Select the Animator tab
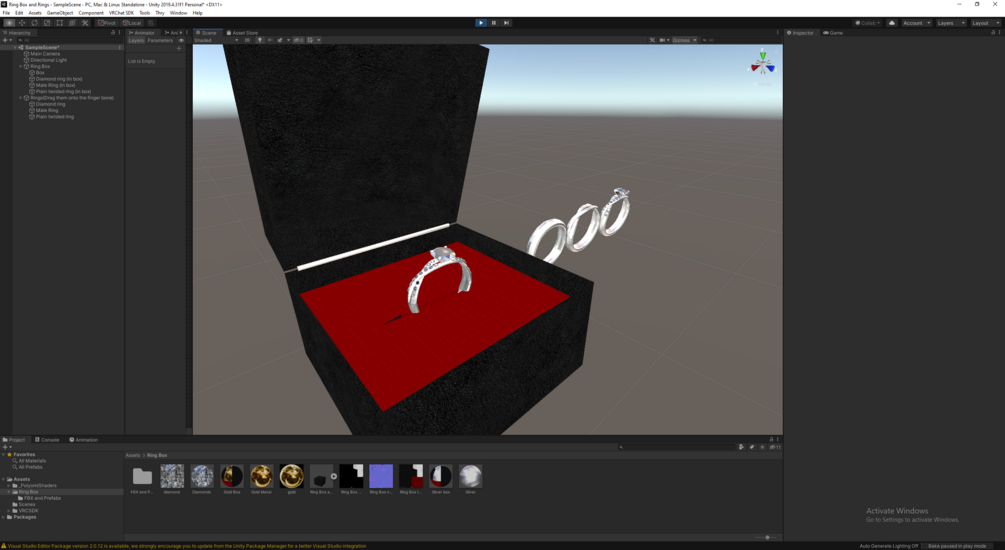 click(142, 33)
